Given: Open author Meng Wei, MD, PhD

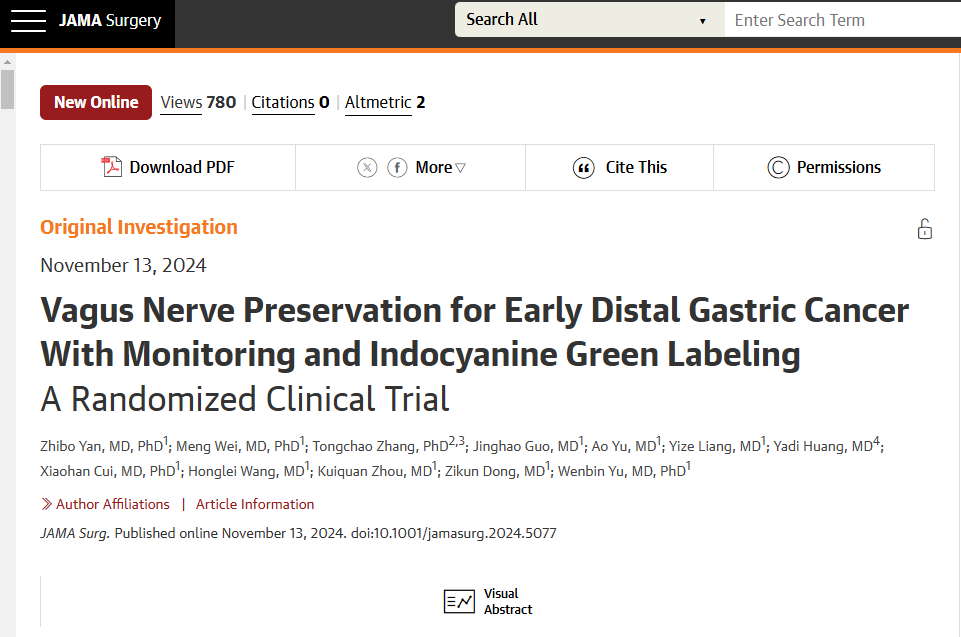Looking at the screenshot, I should coord(240,445).
